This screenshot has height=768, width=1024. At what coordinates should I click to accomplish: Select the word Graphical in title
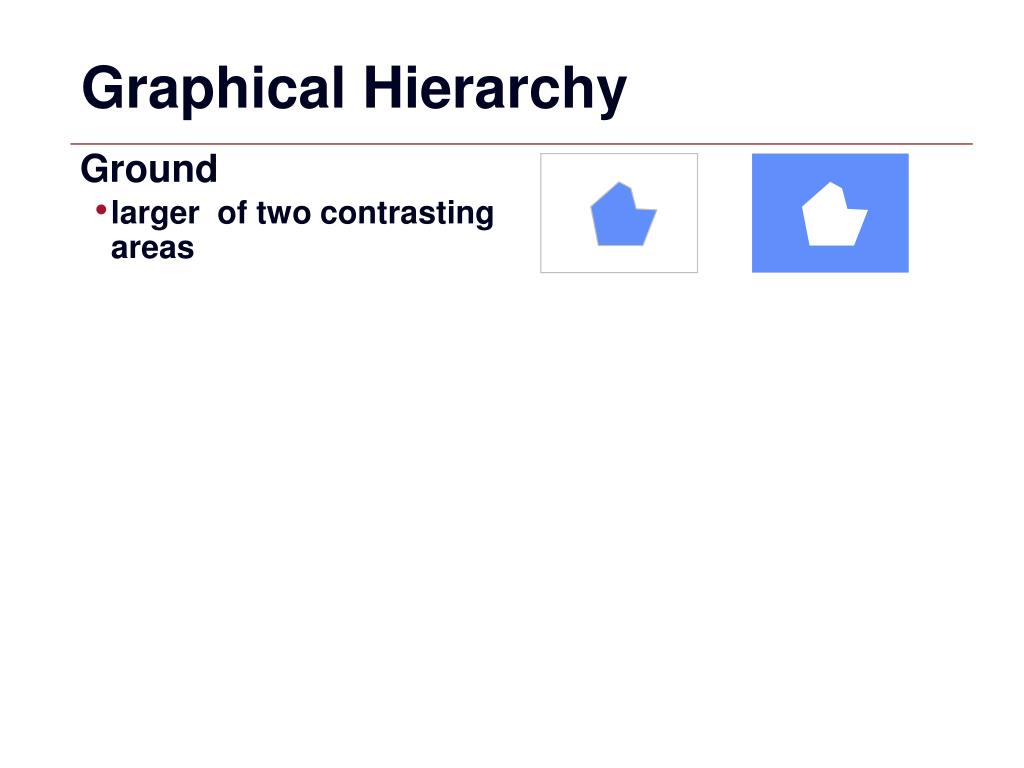213,89
